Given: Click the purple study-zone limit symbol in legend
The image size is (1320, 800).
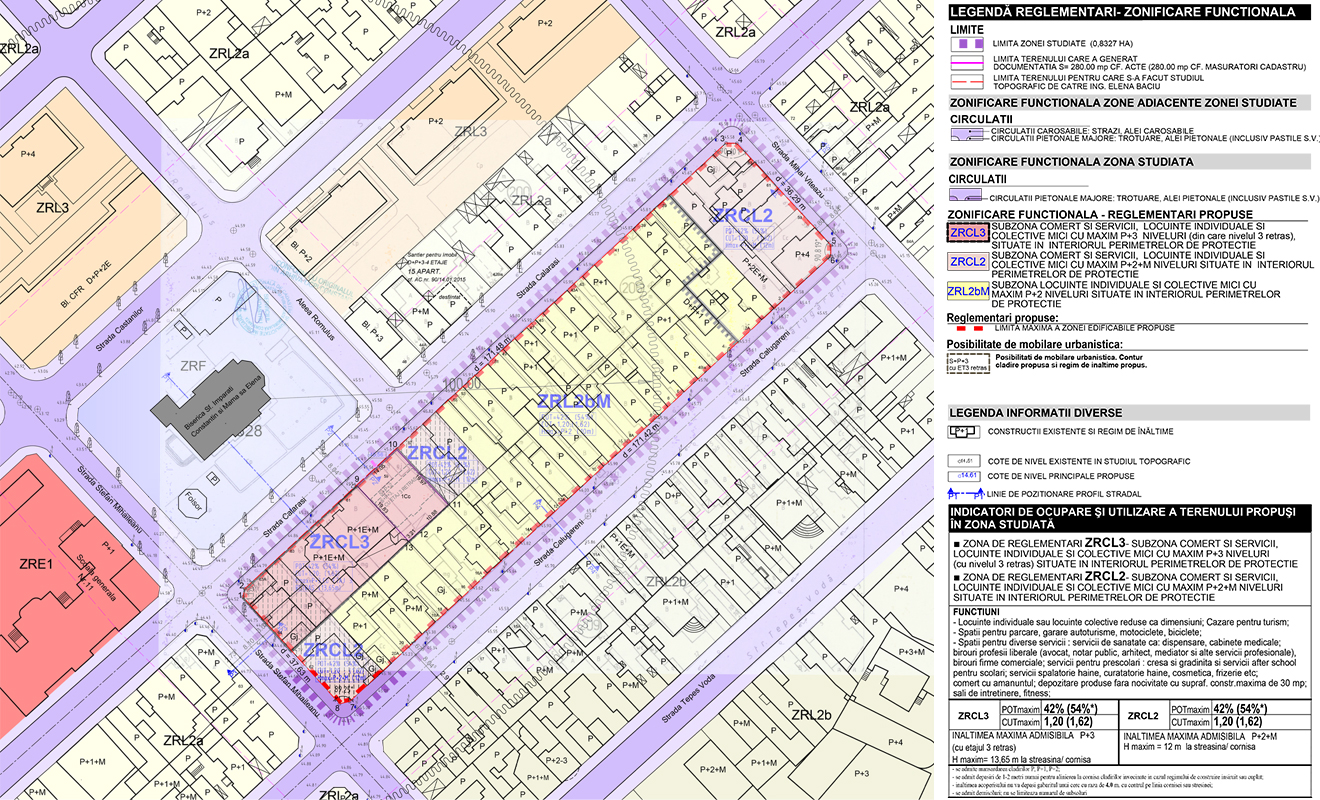Looking at the screenshot, I should pyautogui.click(x=966, y=45).
